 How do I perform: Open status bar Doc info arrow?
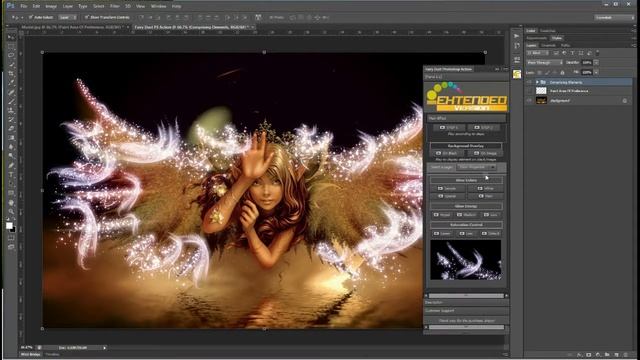click(104, 348)
